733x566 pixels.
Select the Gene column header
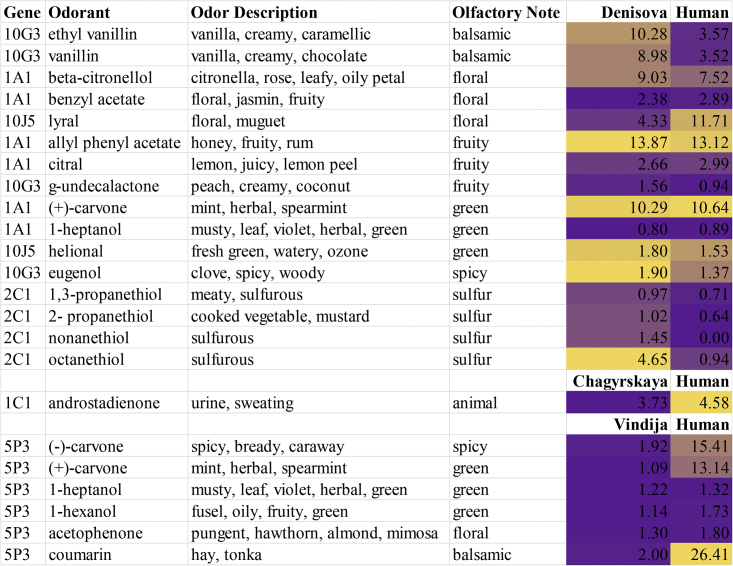pos(22,12)
